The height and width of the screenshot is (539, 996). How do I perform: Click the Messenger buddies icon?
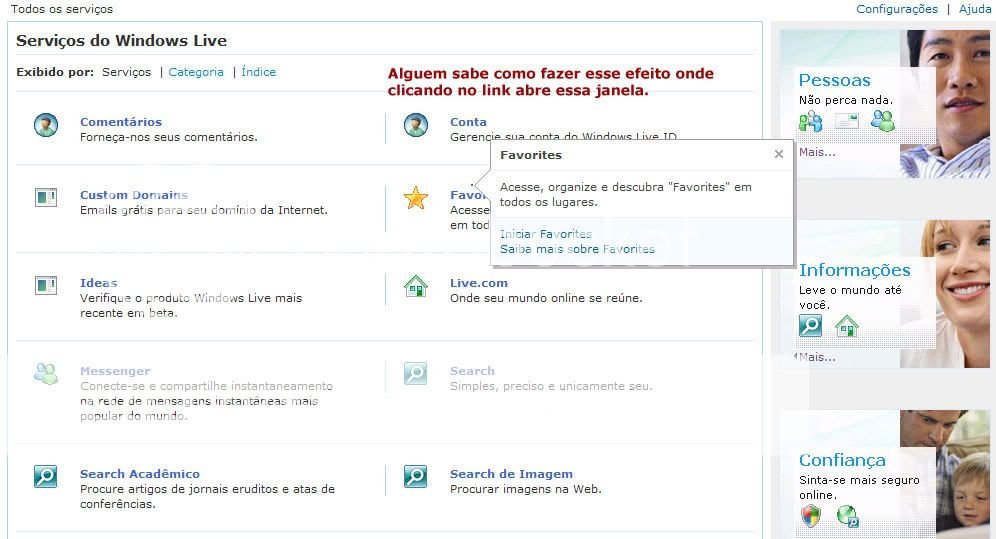(x=46, y=373)
